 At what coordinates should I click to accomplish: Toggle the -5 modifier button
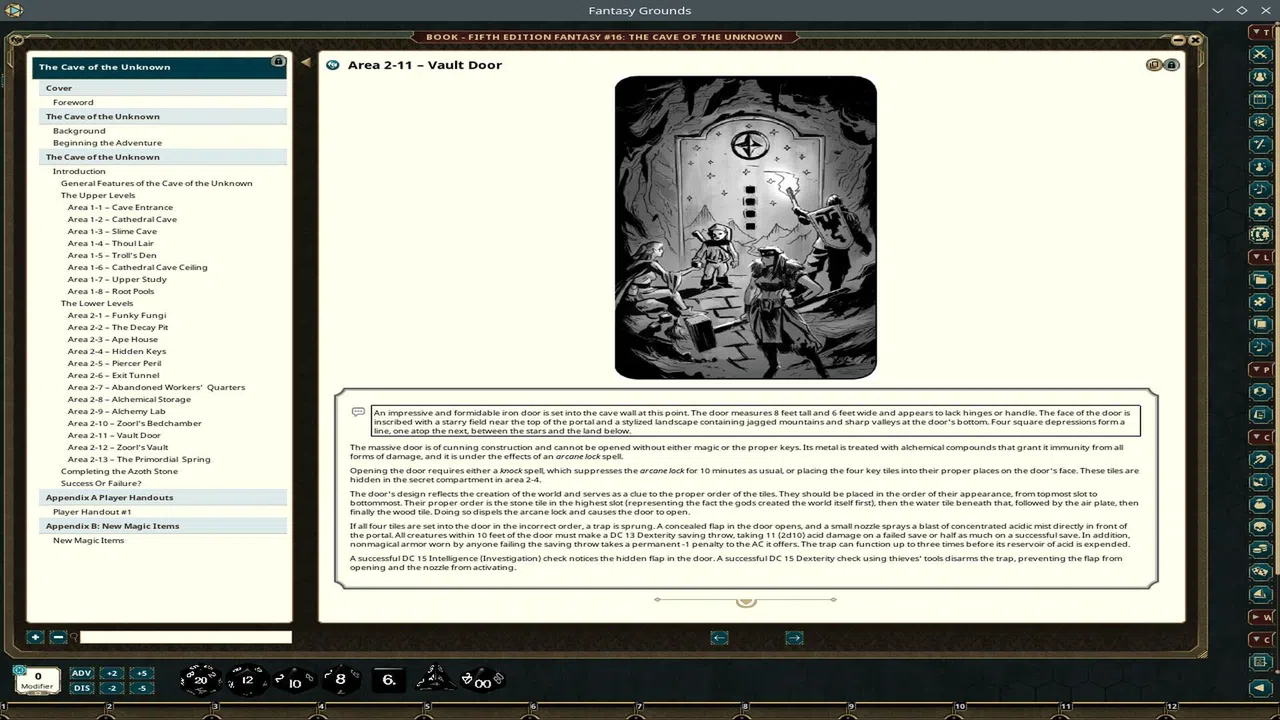tap(141, 688)
